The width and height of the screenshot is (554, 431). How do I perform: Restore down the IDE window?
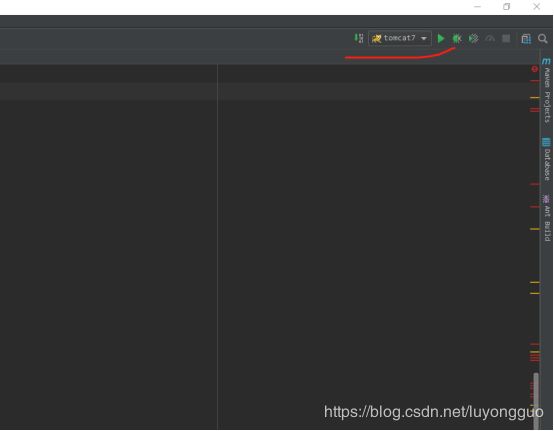tap(506, 7)
